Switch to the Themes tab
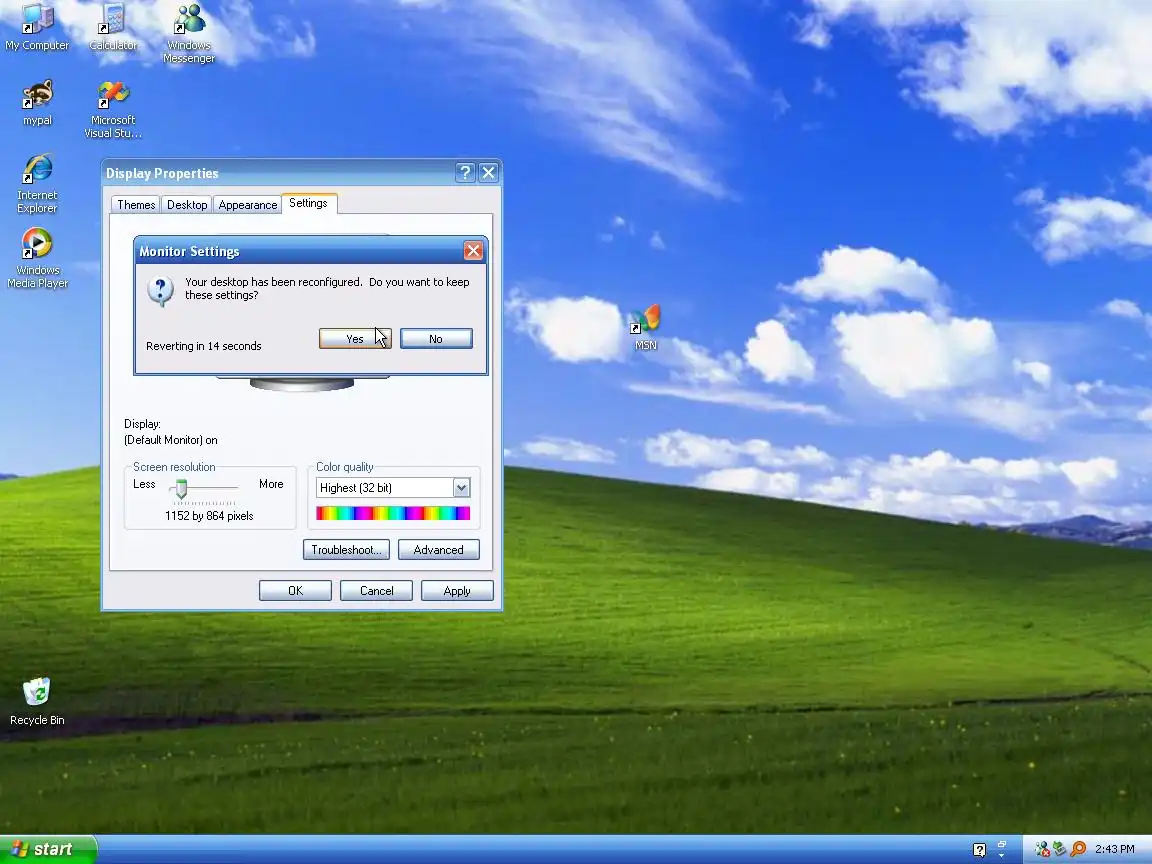This screenshot has height=864, width=1152. coord(136,205)
